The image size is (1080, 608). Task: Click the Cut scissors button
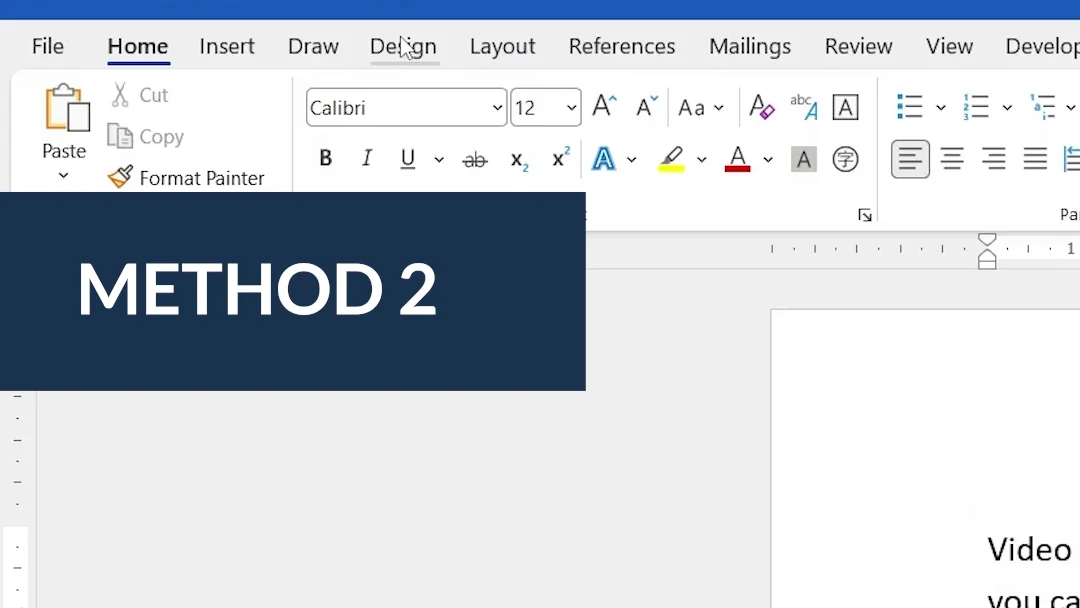tap(139, 95)
